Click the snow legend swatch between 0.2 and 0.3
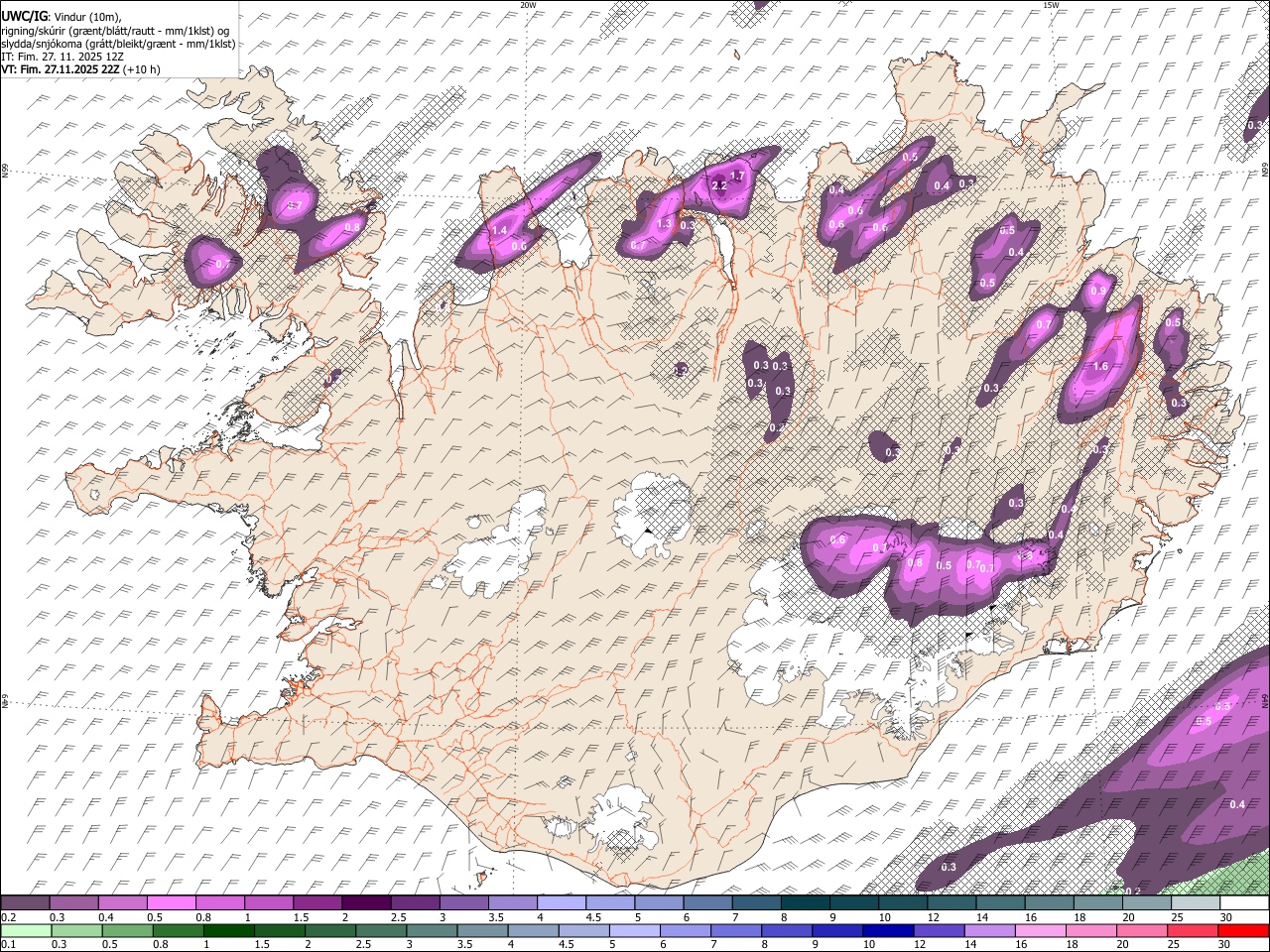1270x952 pixels. (x=25, y=902)
